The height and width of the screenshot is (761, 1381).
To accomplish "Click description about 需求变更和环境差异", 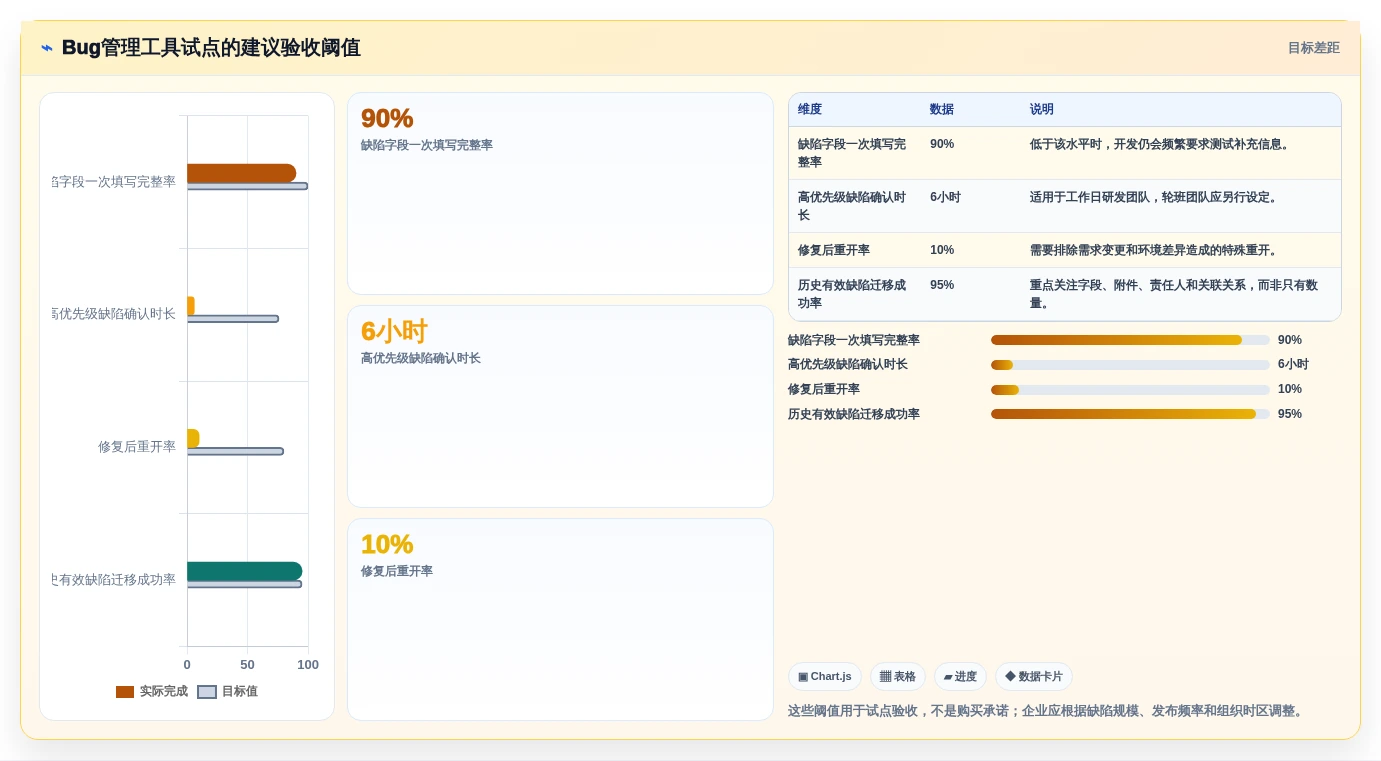I will click(1154, 250).
